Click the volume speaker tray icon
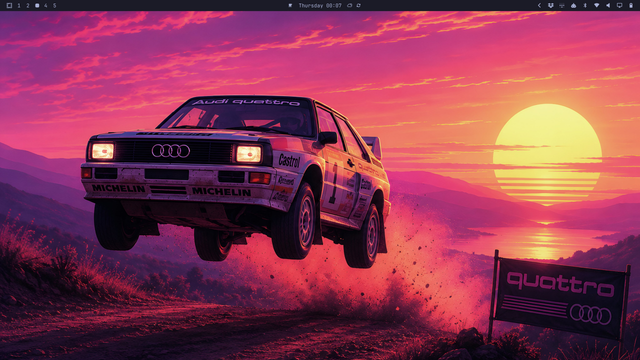This screenshot has height=360, width=640. coord(608,6)
